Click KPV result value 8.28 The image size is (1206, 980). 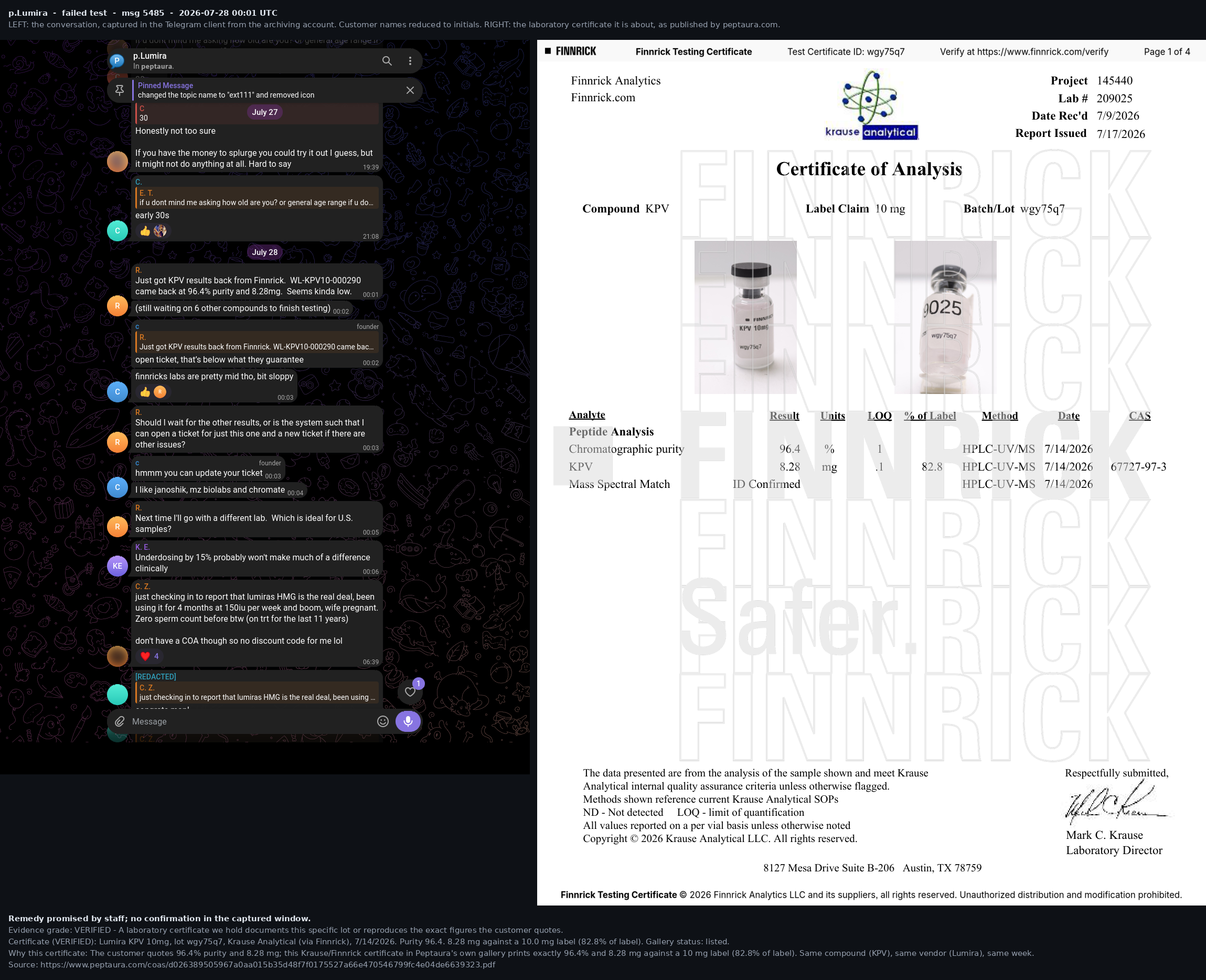pos(789,467)
